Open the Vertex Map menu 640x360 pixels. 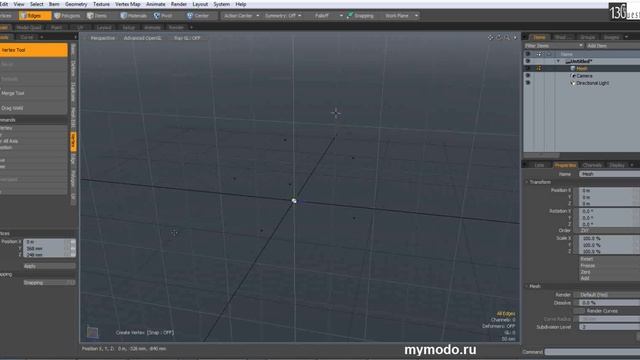(128, 4)
